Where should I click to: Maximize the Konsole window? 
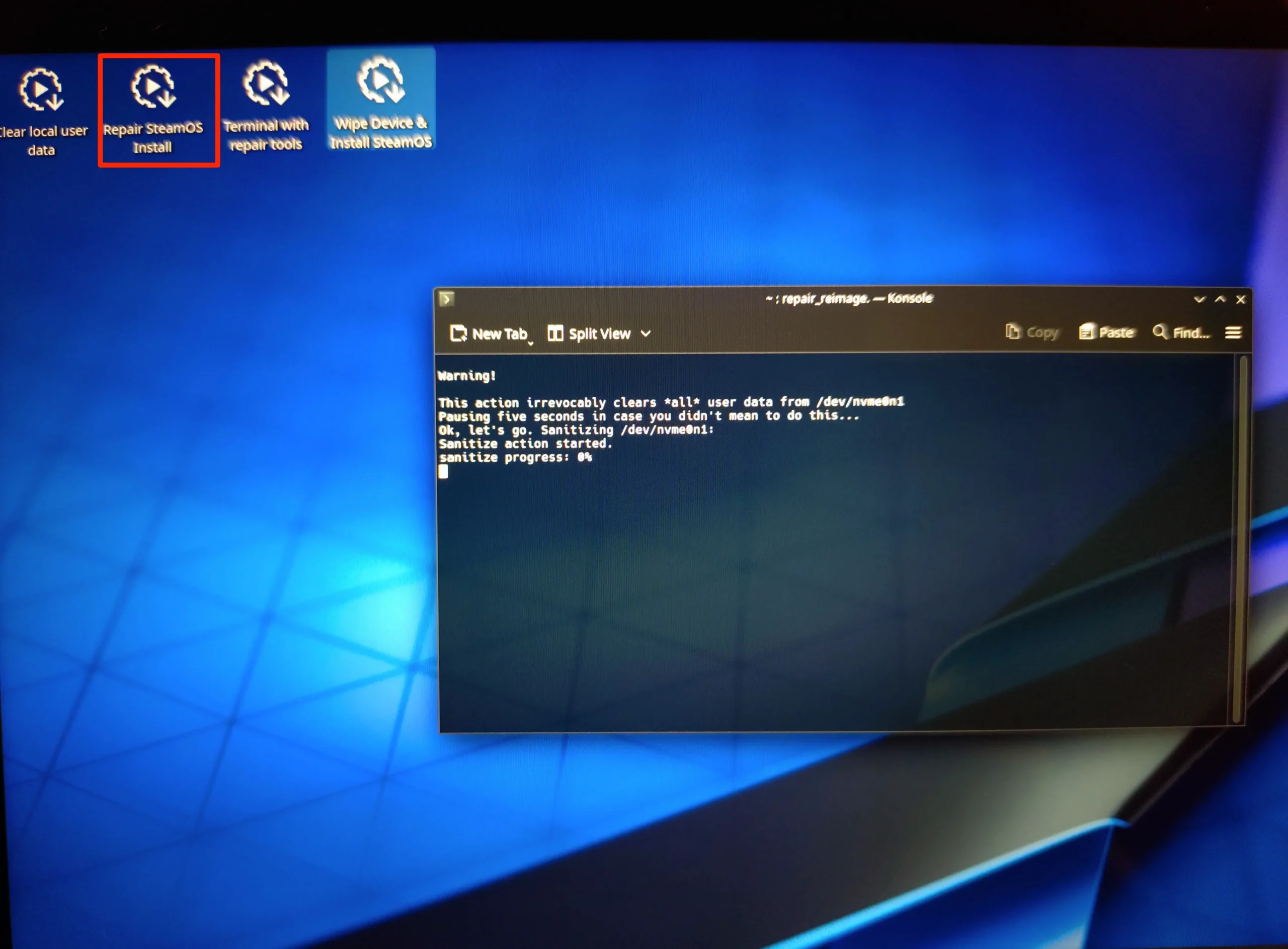tap(1220, 299)
